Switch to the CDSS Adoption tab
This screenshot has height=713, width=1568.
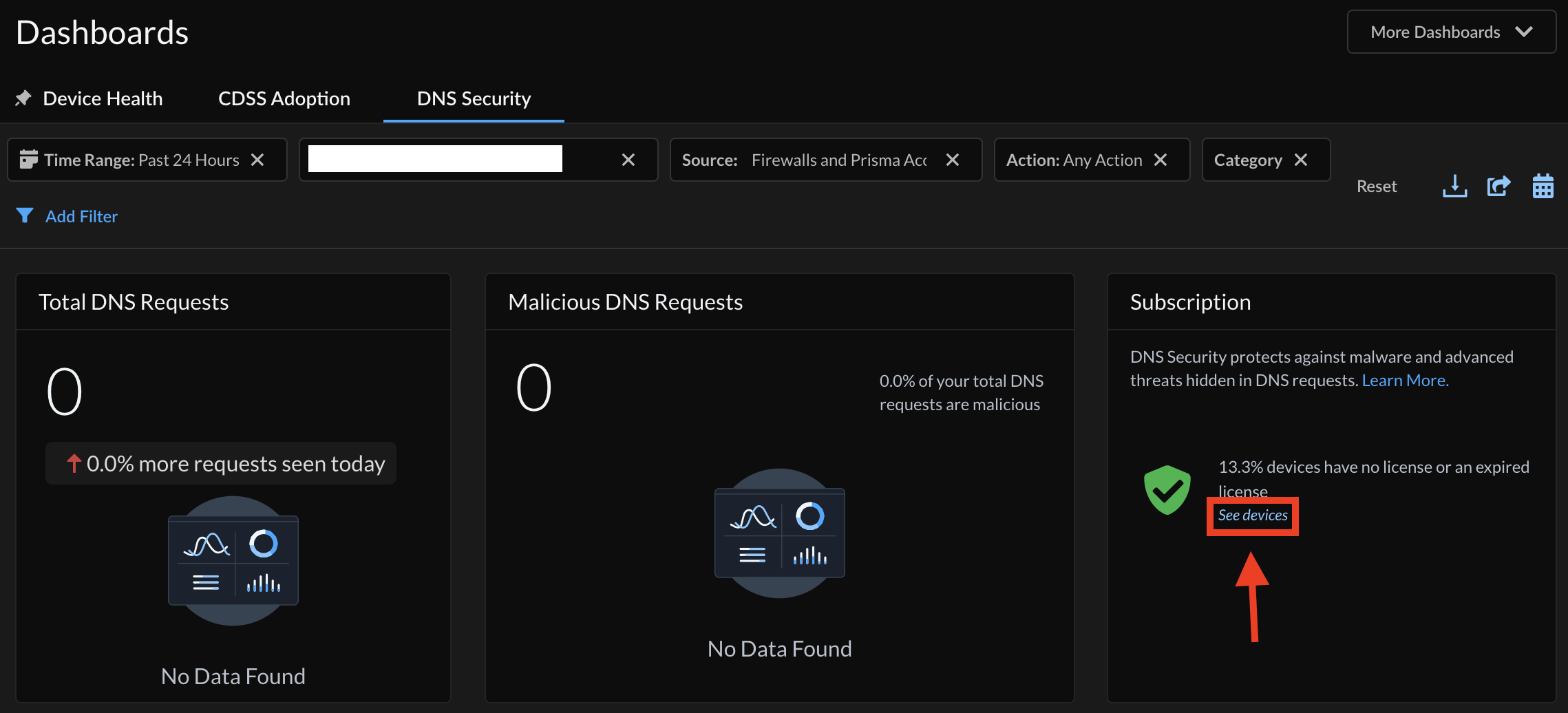(x=284, y=98)
